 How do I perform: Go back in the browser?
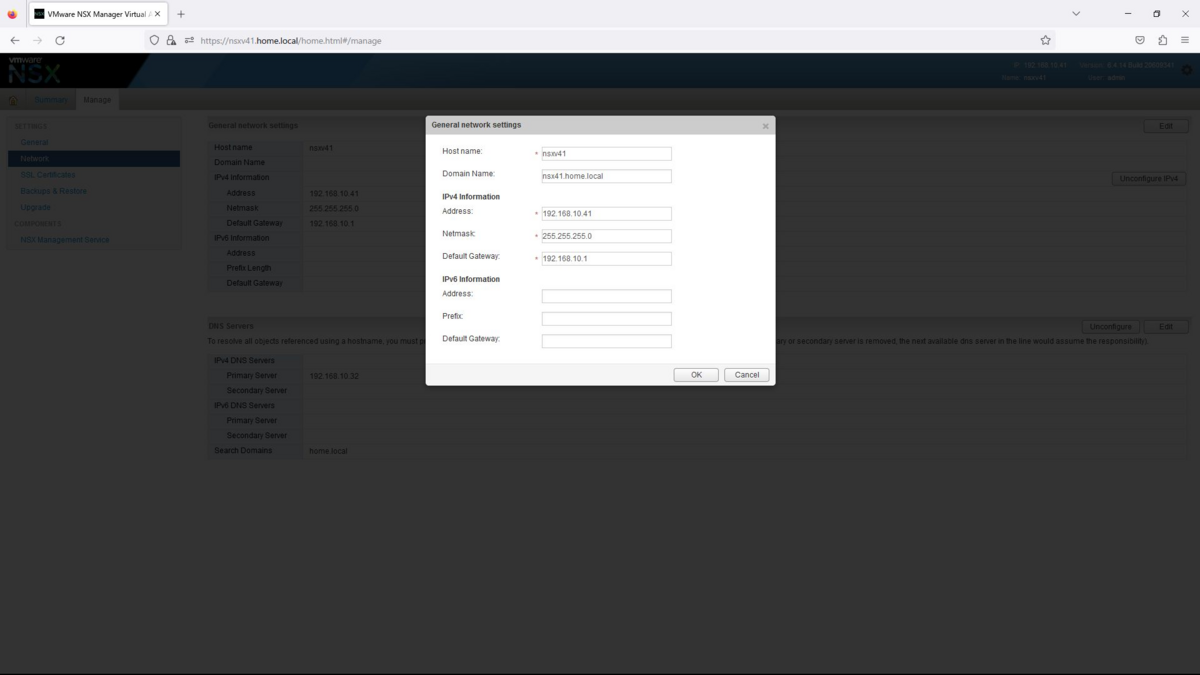tap(15, 41)
